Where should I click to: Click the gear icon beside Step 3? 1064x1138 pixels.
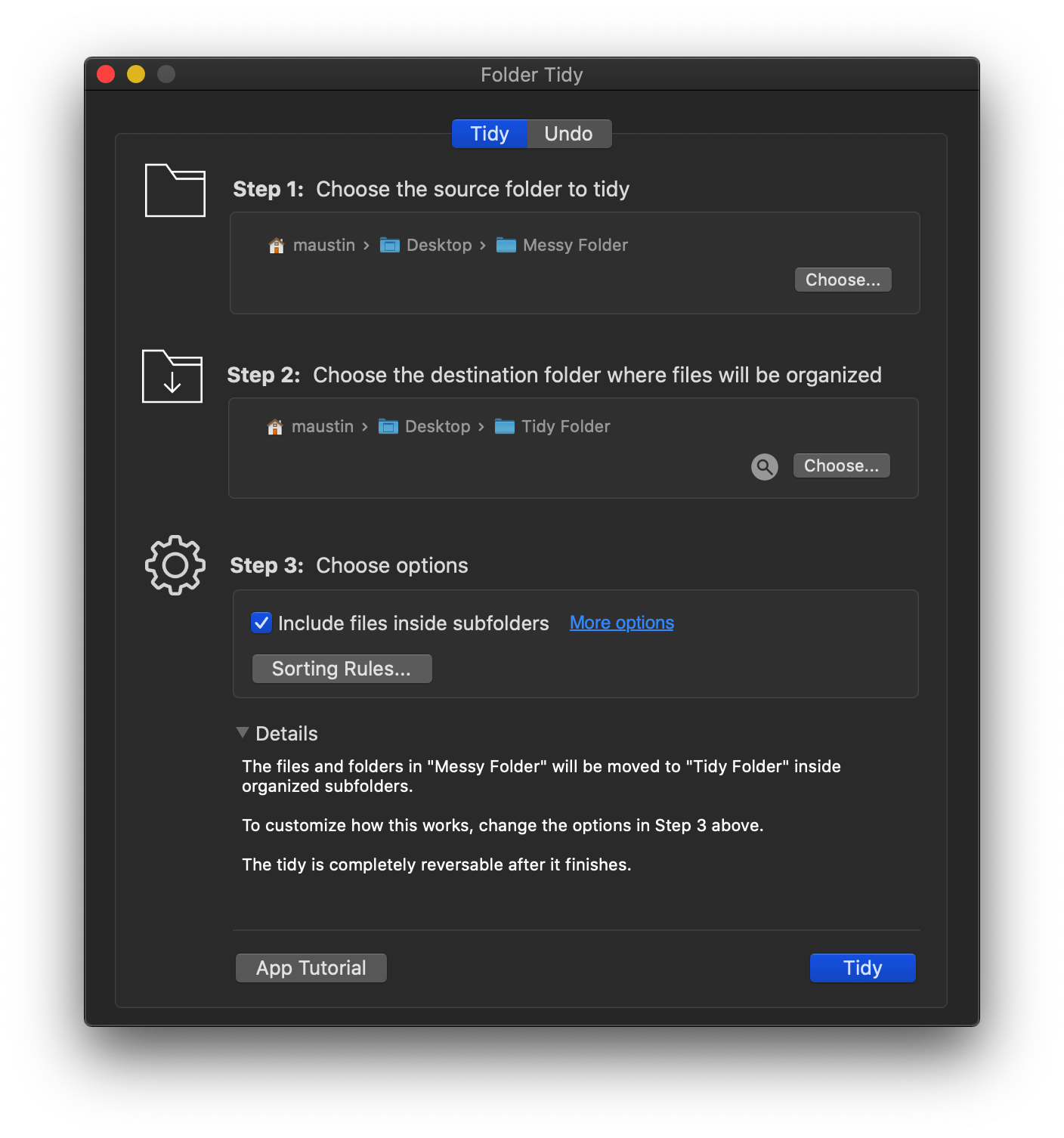(x=175, y=565)
